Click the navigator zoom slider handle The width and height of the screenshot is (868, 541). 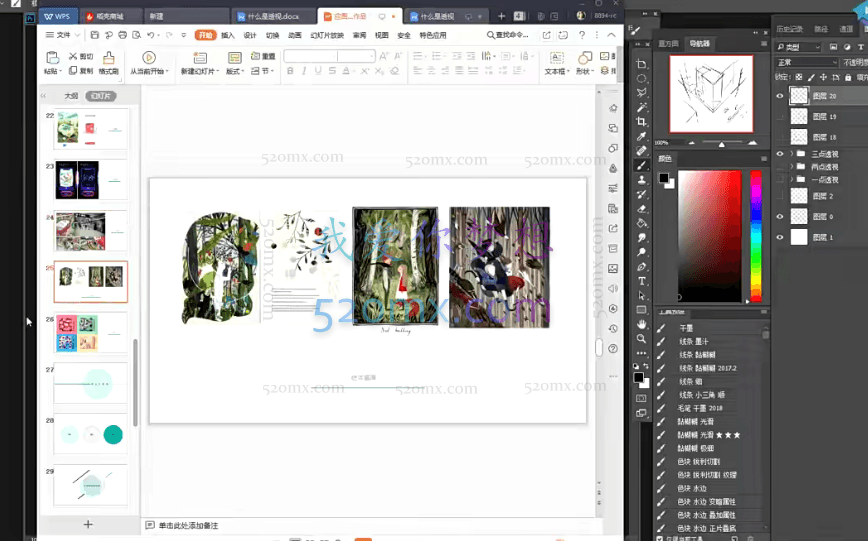coord(721,144)
